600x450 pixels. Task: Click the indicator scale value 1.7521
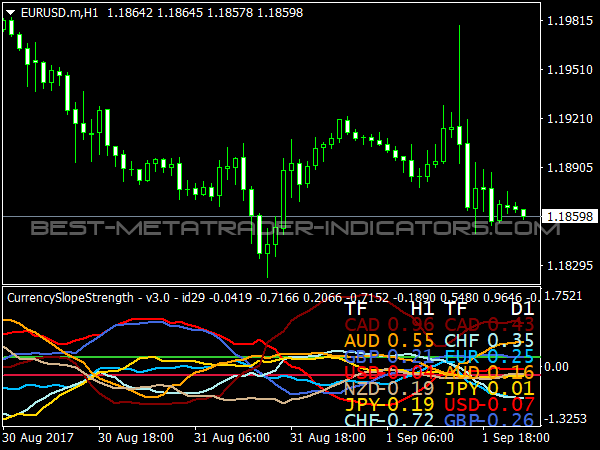click(x=563, y=296)
